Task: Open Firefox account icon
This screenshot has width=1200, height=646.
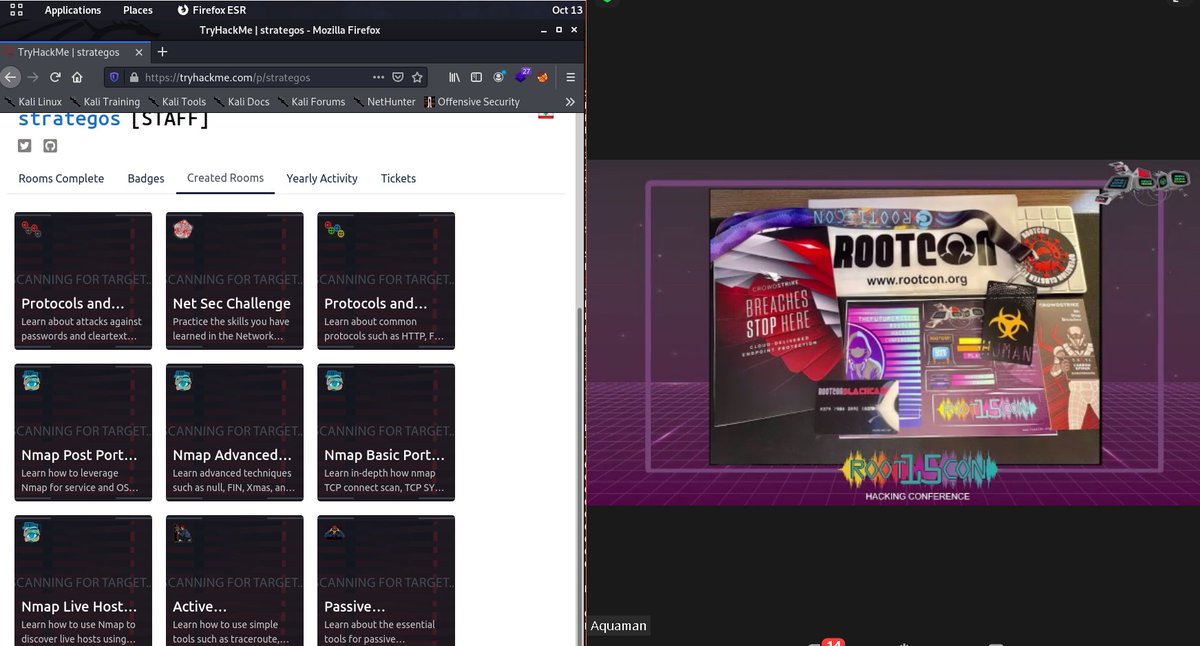Action: (x=499, y=77)
